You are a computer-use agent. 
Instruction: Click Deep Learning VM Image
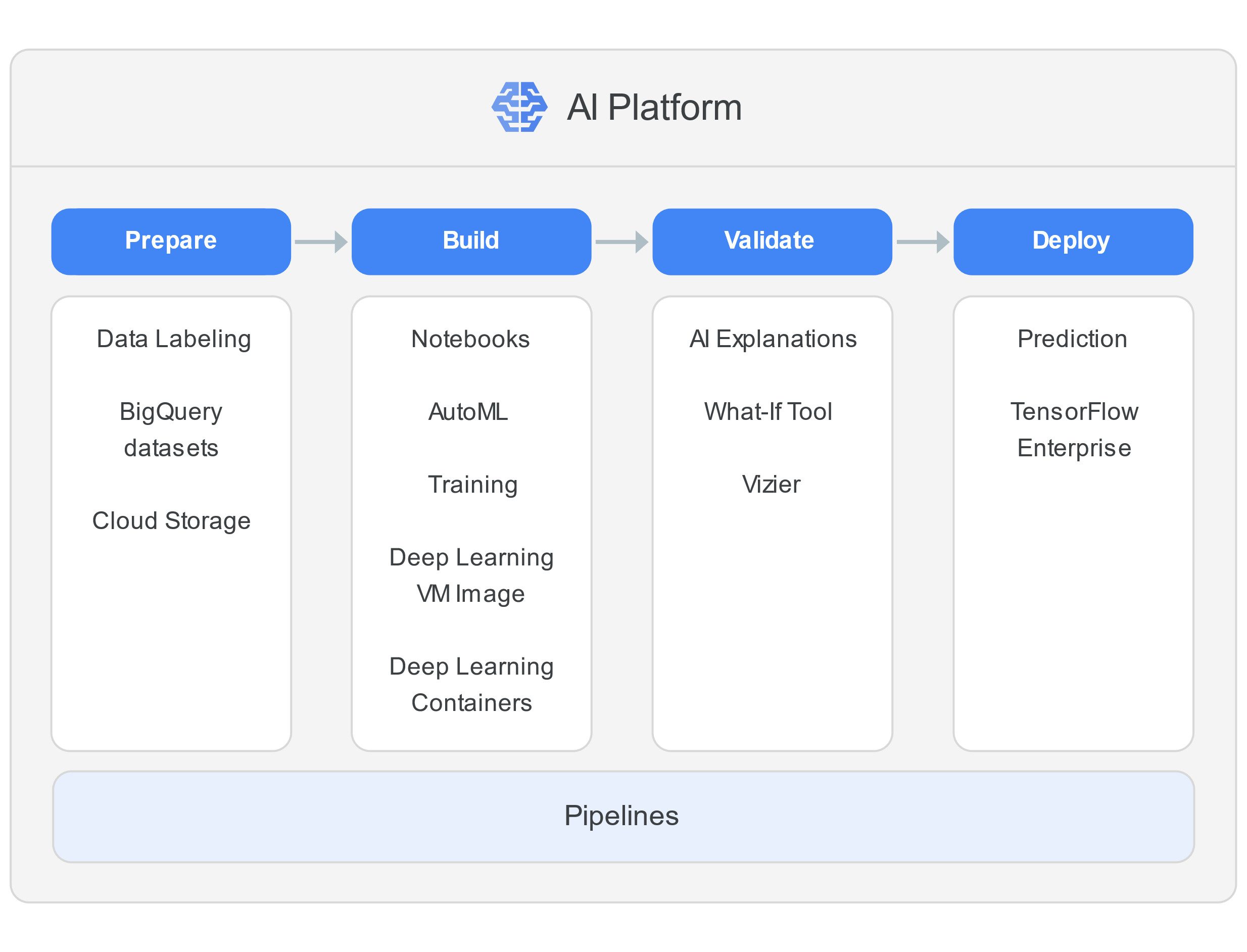[x=471, y=575]
